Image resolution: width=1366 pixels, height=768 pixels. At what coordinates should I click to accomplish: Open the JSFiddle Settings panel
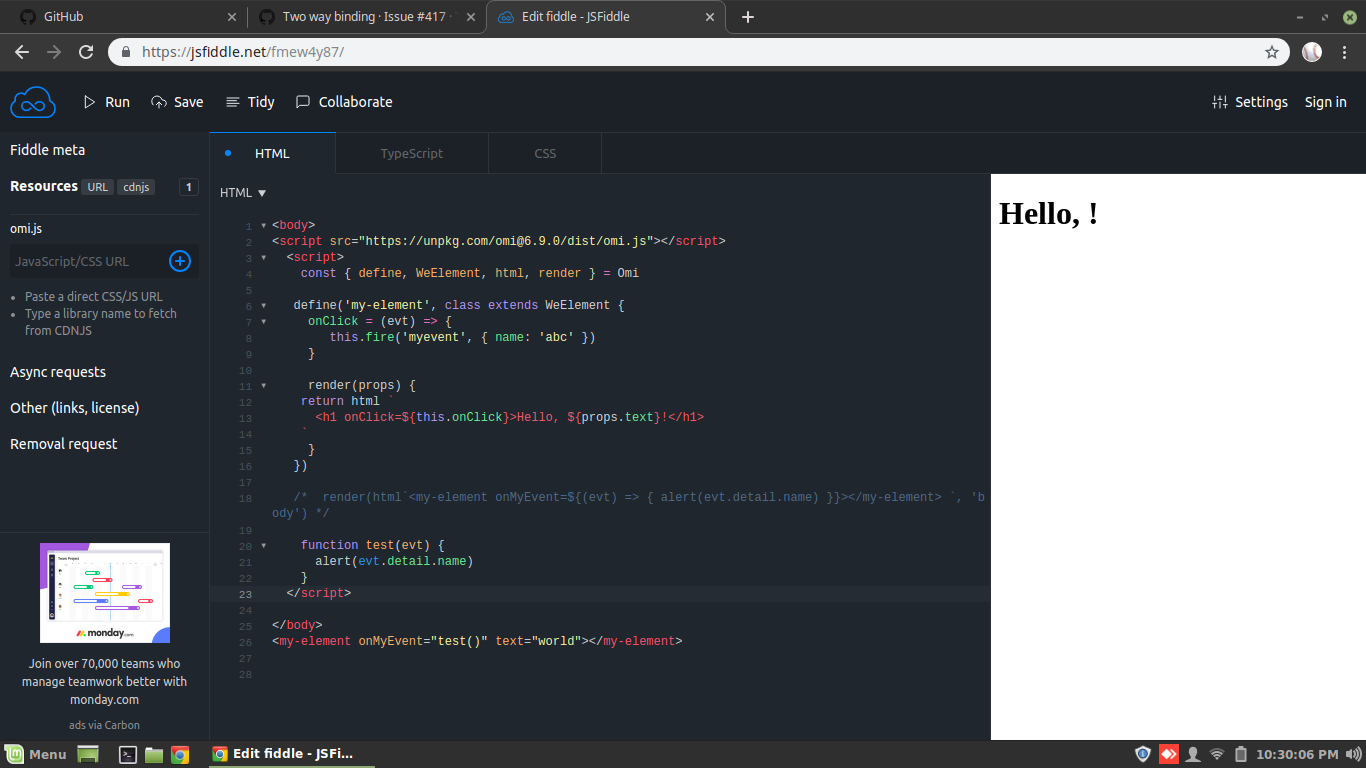coord(1250,101)
